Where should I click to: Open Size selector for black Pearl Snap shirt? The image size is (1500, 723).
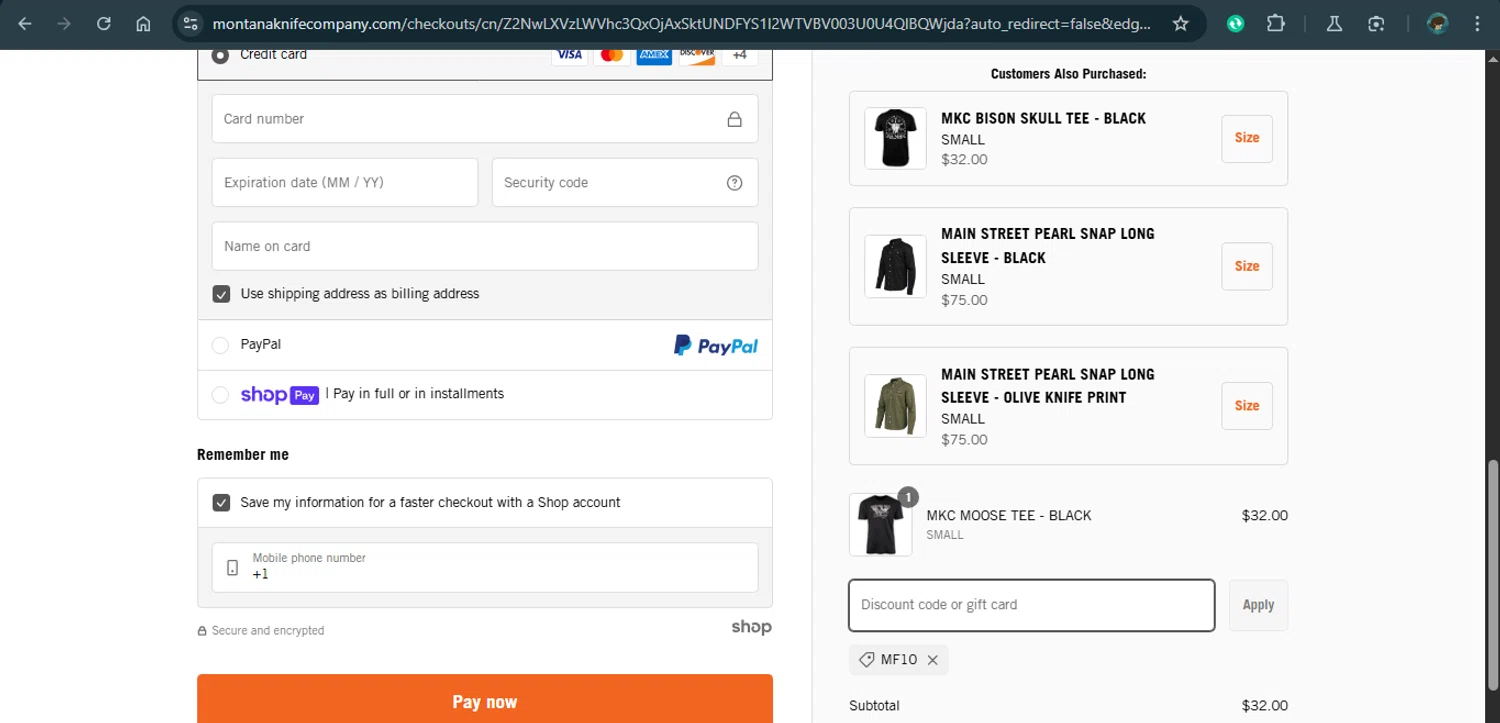(1246, 266)
